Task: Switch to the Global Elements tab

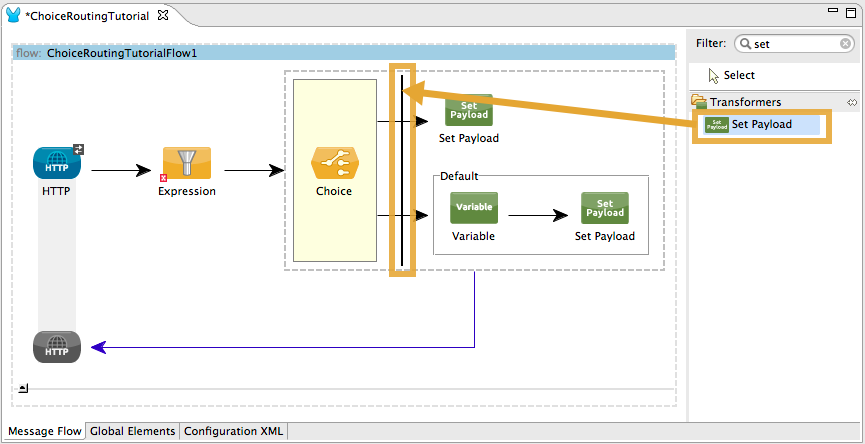Action: 133,432
